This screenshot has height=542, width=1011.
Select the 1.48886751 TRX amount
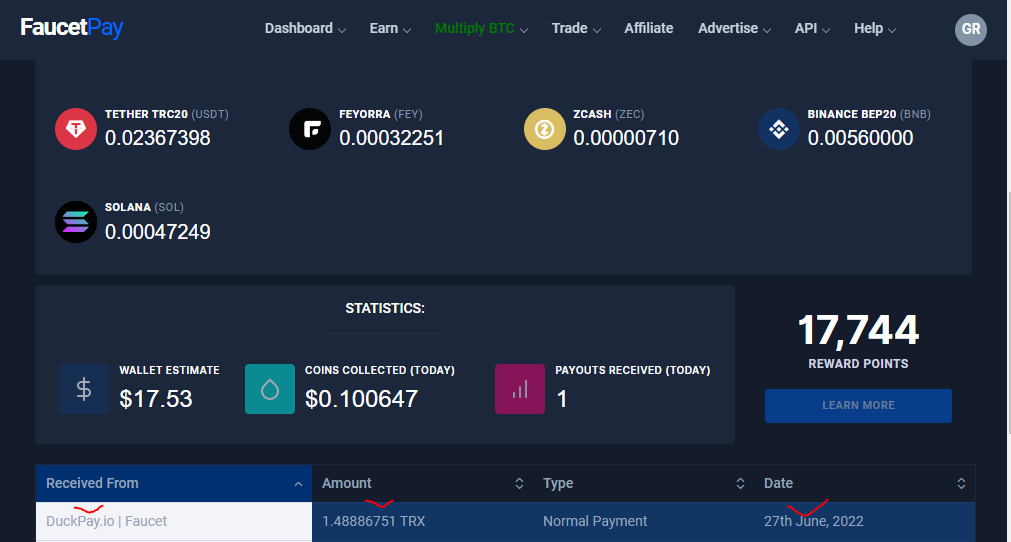pos(373,521)
